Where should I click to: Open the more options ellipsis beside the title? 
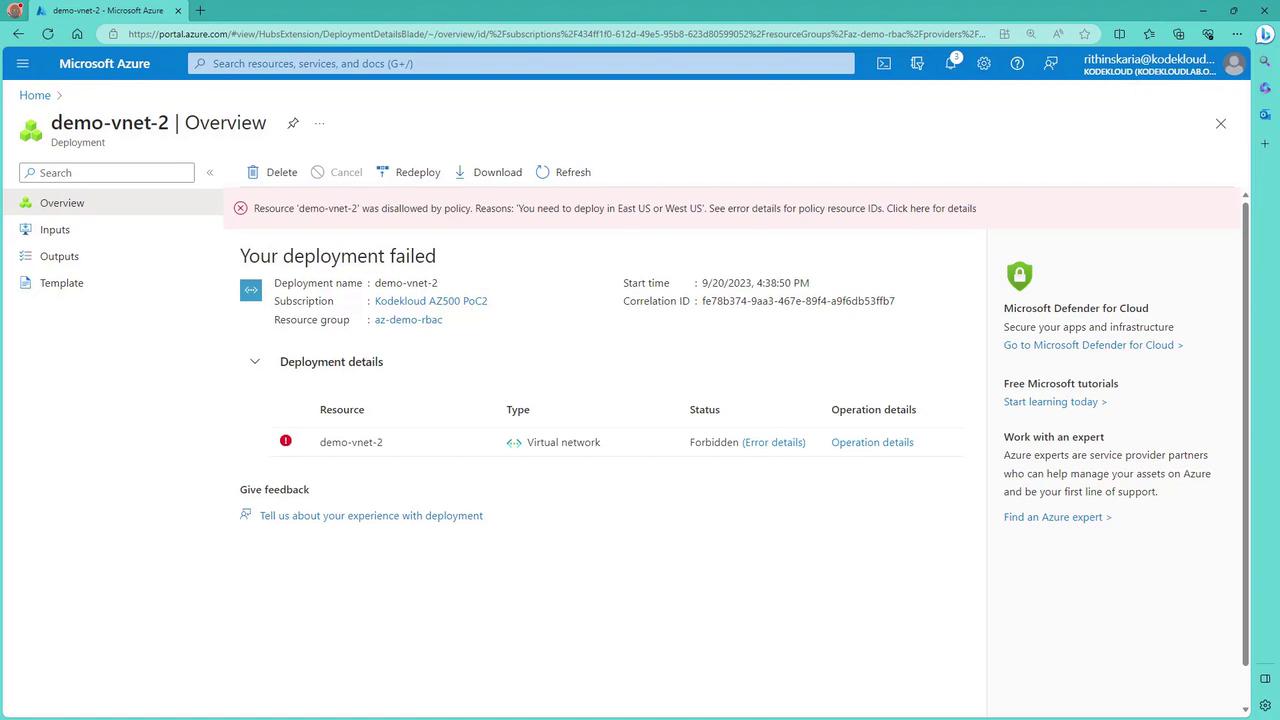319,123
